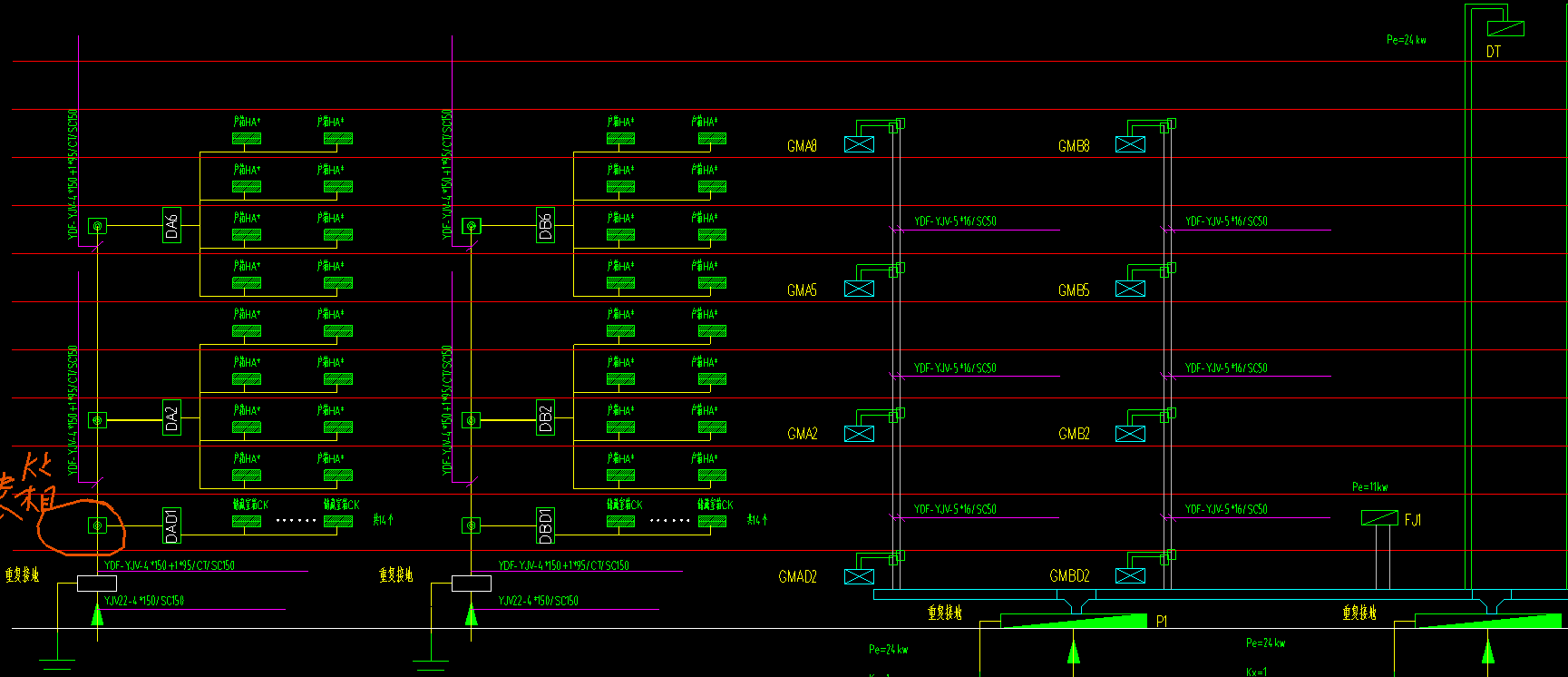This screenshot has height=677, width=1568.
Task: Select the GMBD2 text
Action: click(1069, 576)
